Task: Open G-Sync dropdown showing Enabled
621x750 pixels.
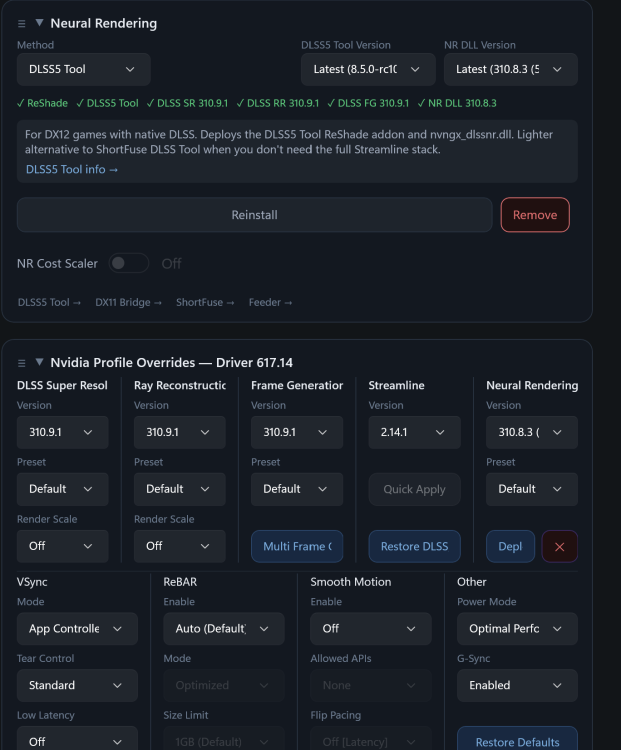Action: pyautogui.click(x=517, y=685)
